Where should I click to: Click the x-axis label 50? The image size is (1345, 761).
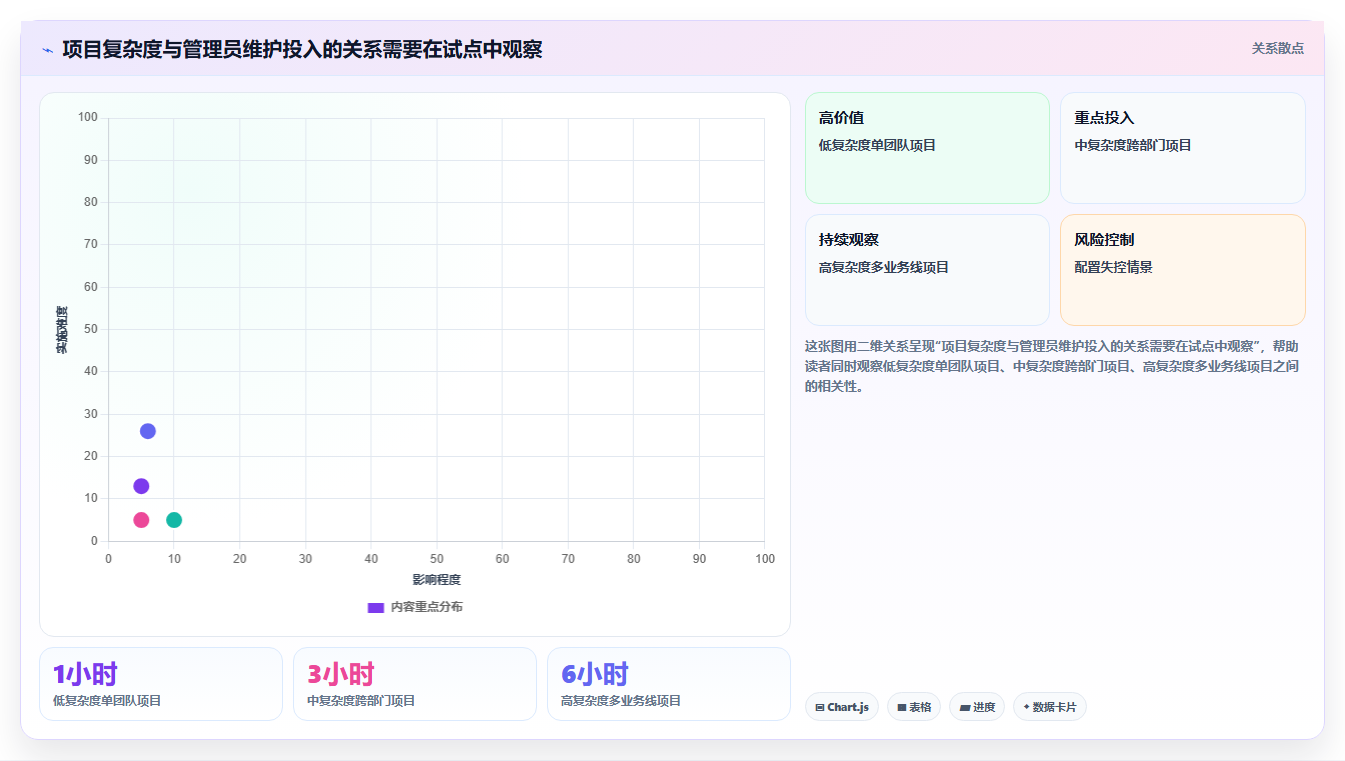(437, 558)
